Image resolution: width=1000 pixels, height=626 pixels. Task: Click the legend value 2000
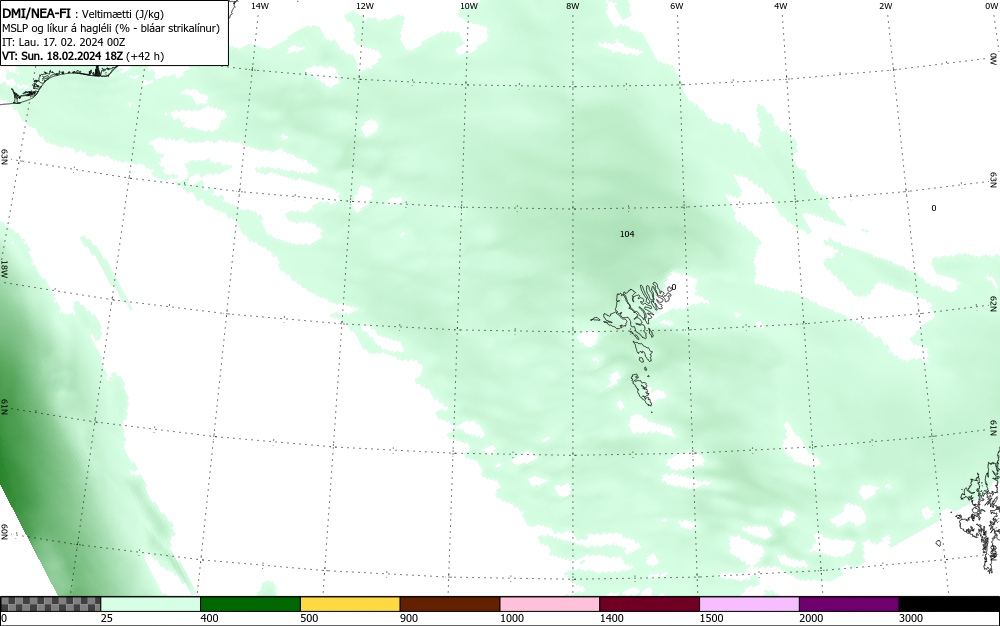click(811, 618)
